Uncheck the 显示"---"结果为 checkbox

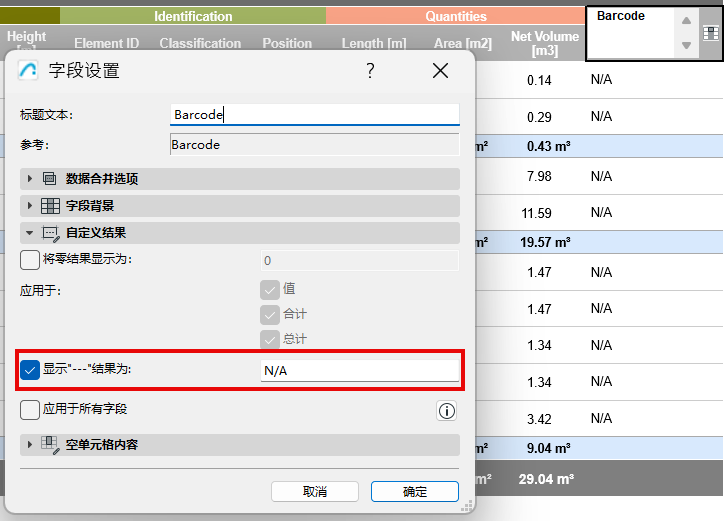(30, 370)
